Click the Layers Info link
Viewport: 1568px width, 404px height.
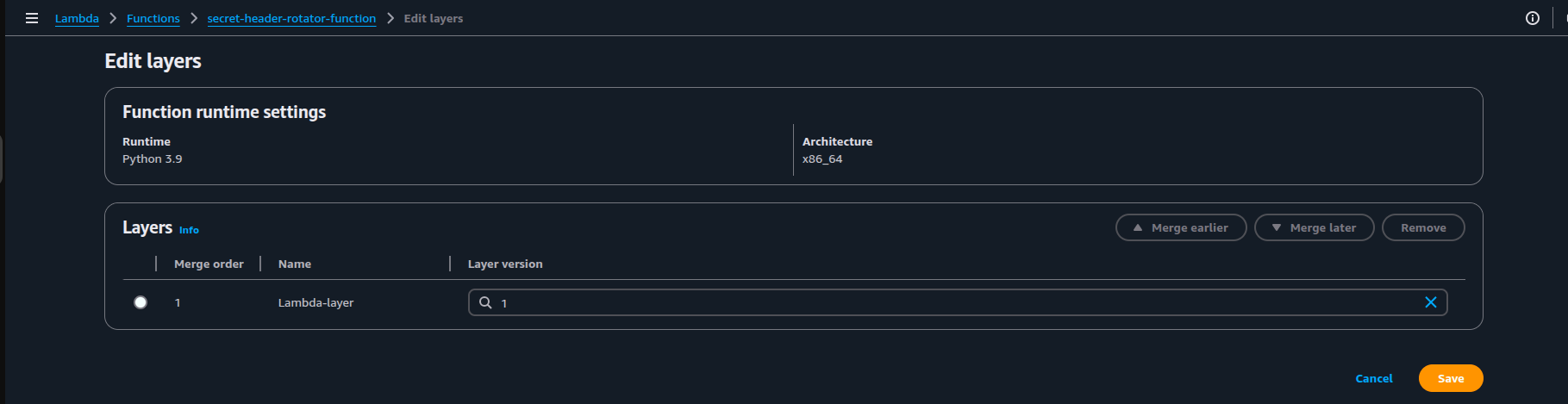[189, 230]
